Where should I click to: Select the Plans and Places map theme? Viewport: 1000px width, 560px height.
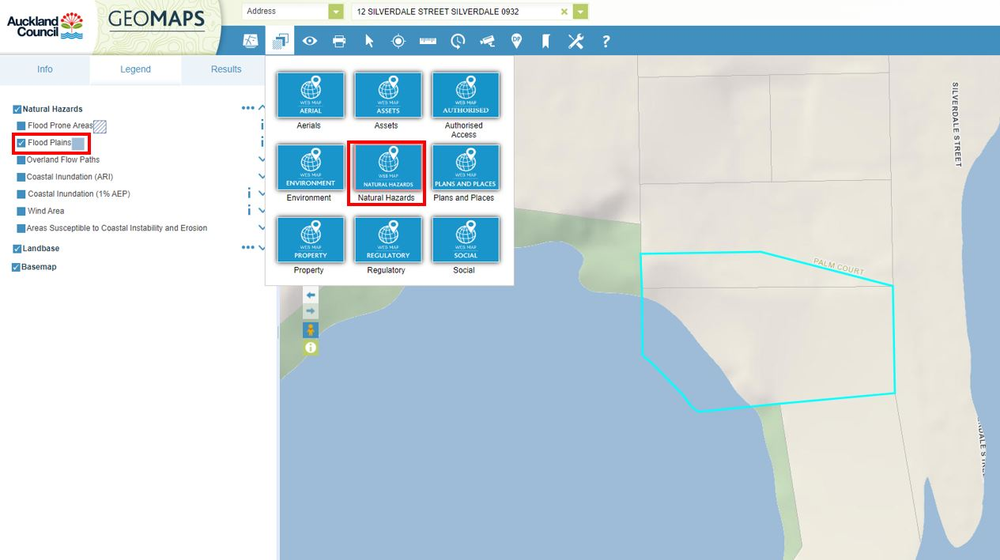[466, 167]
